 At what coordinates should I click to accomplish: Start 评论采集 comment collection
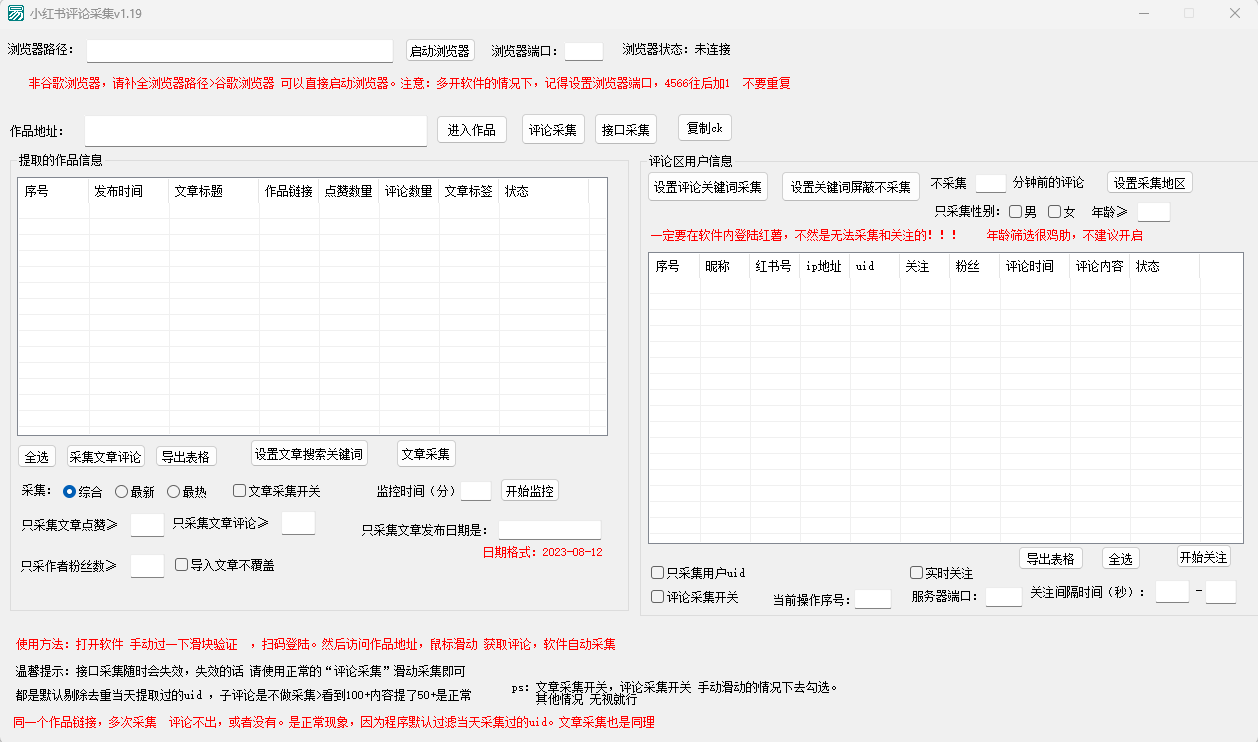553,130
